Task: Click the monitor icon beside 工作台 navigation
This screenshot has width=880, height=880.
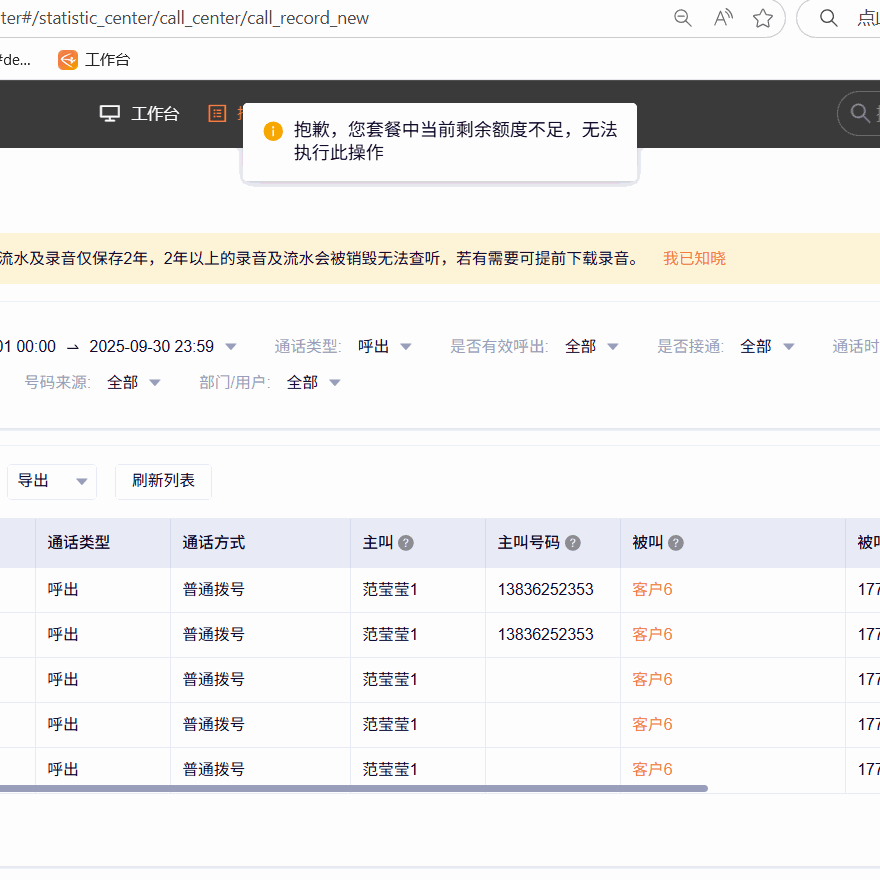Action: tap(109, 113)
